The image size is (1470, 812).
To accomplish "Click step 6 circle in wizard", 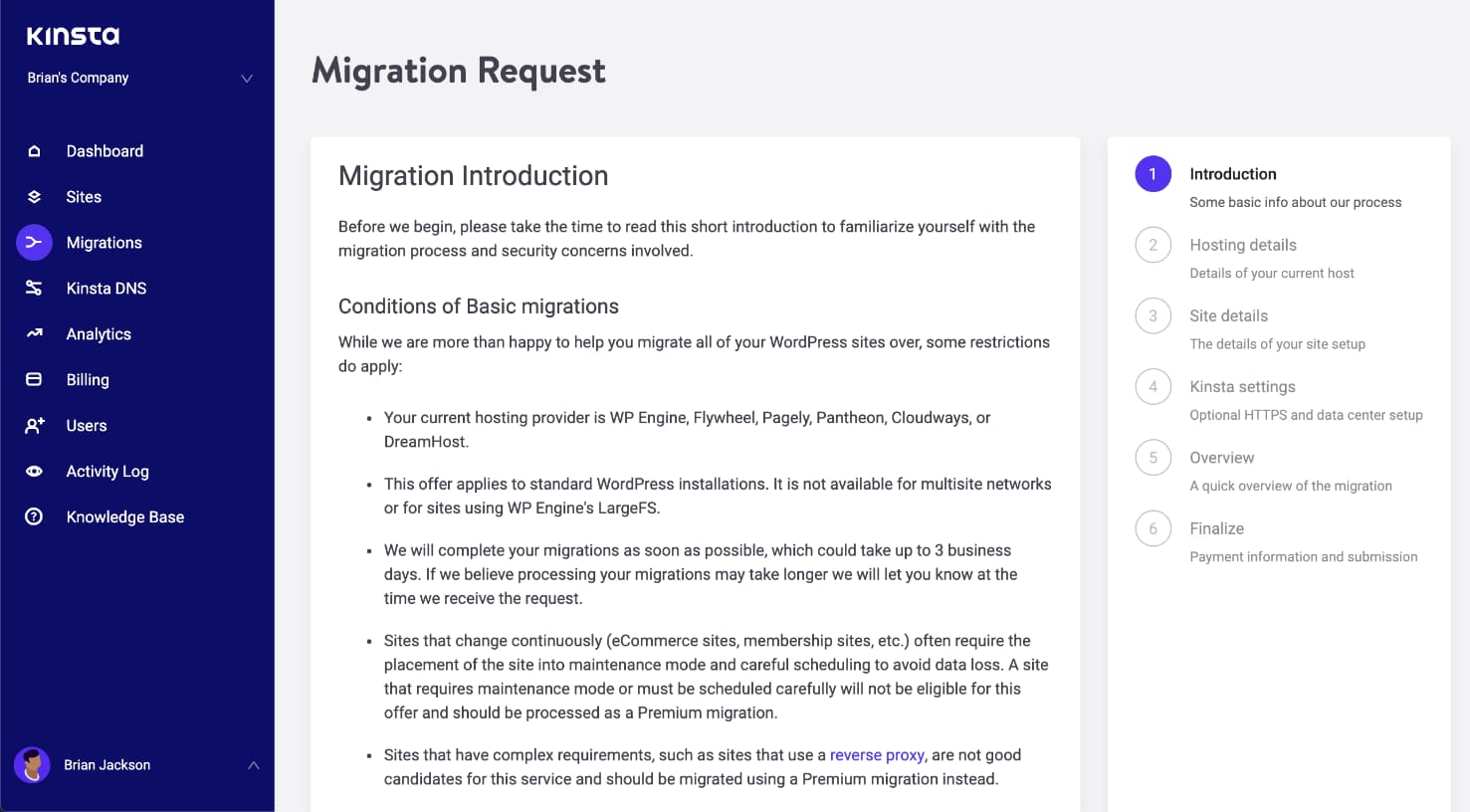I will [x=1153, y=528].
